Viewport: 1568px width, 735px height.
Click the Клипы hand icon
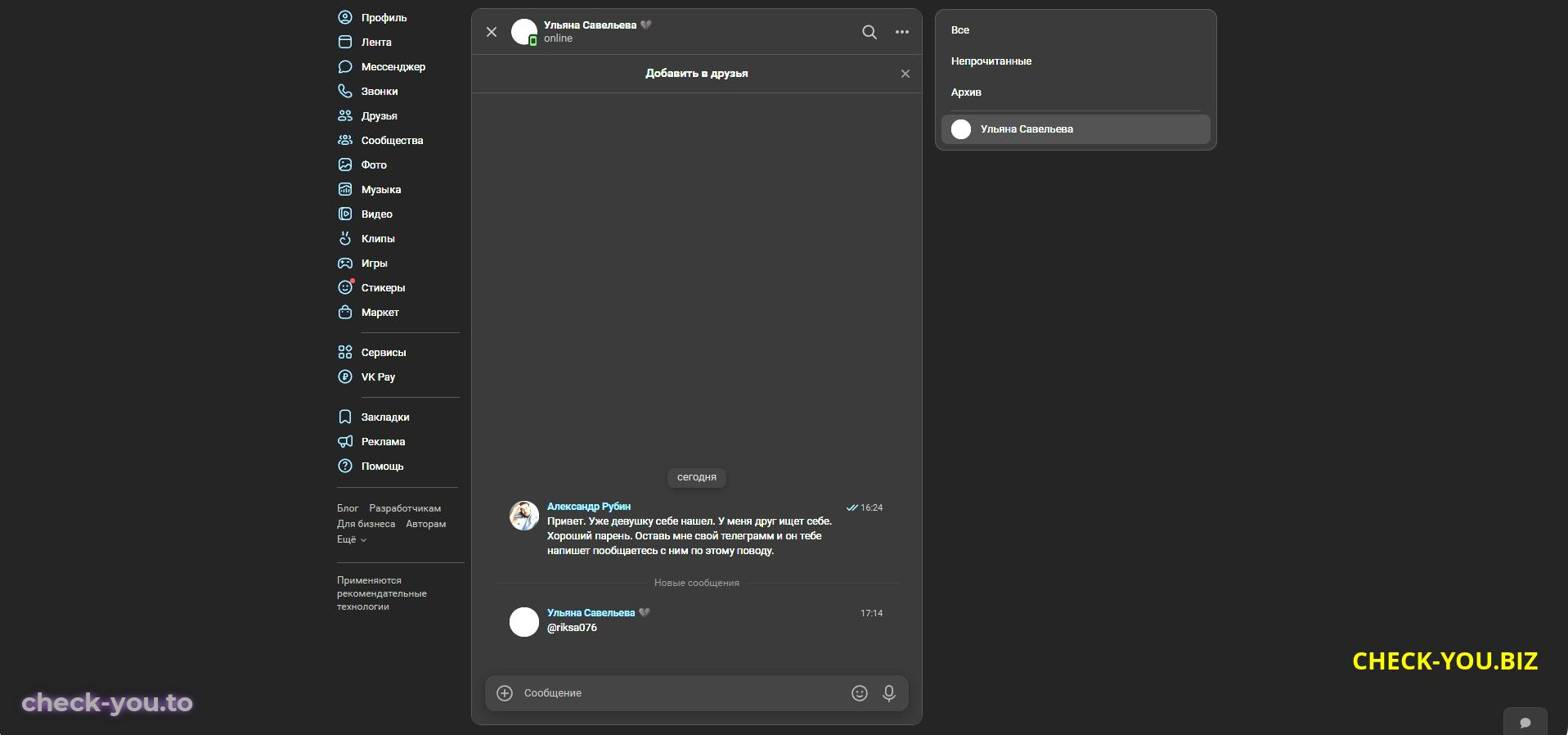click(345, 238)
